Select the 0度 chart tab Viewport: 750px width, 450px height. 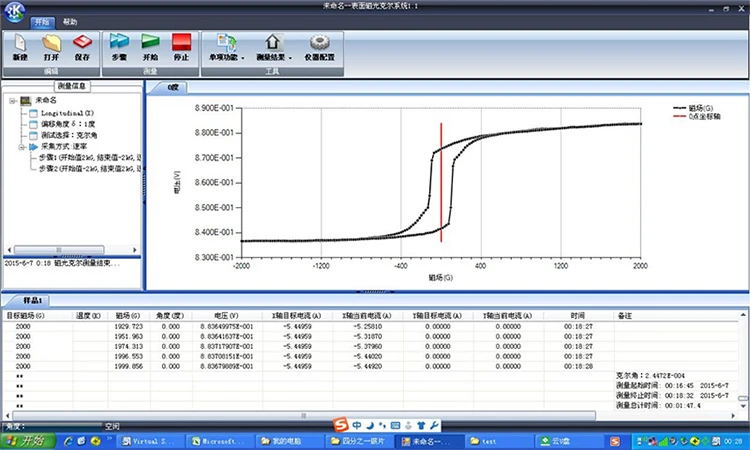click(x=173, y=88)
